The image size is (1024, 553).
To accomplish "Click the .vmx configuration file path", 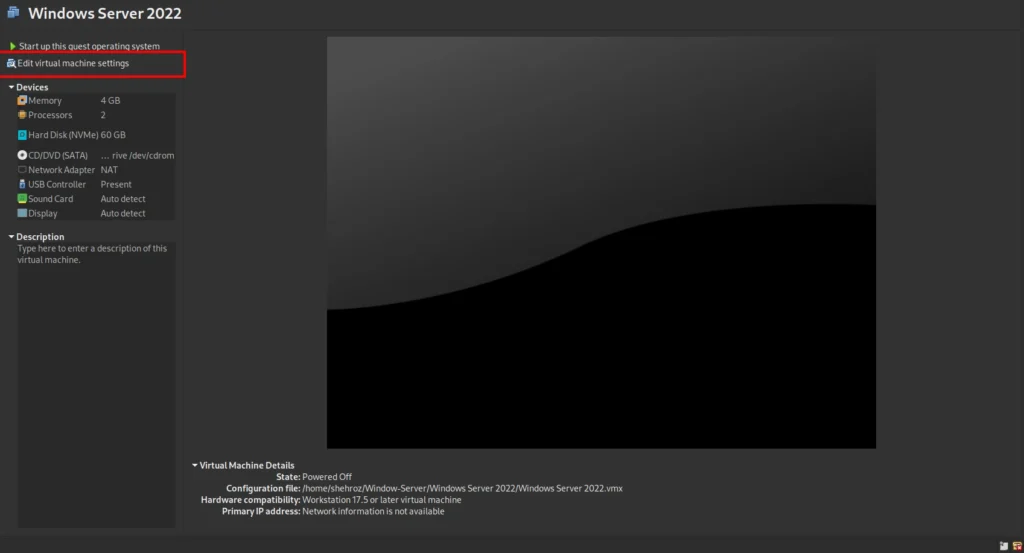I will point(462,488).
